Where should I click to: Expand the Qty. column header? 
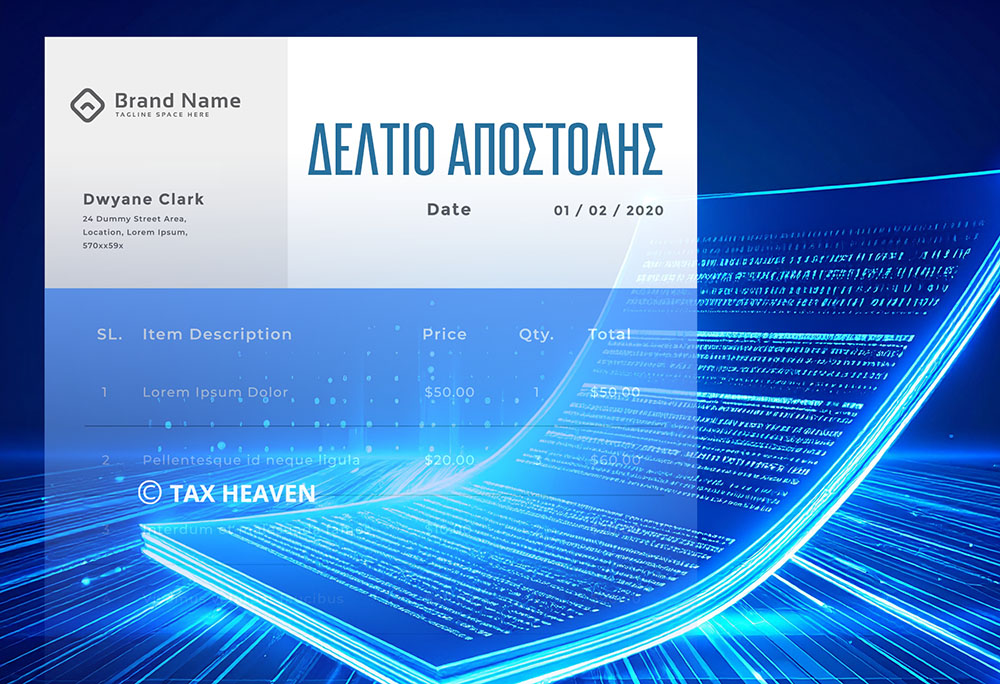tap(536, 334)
